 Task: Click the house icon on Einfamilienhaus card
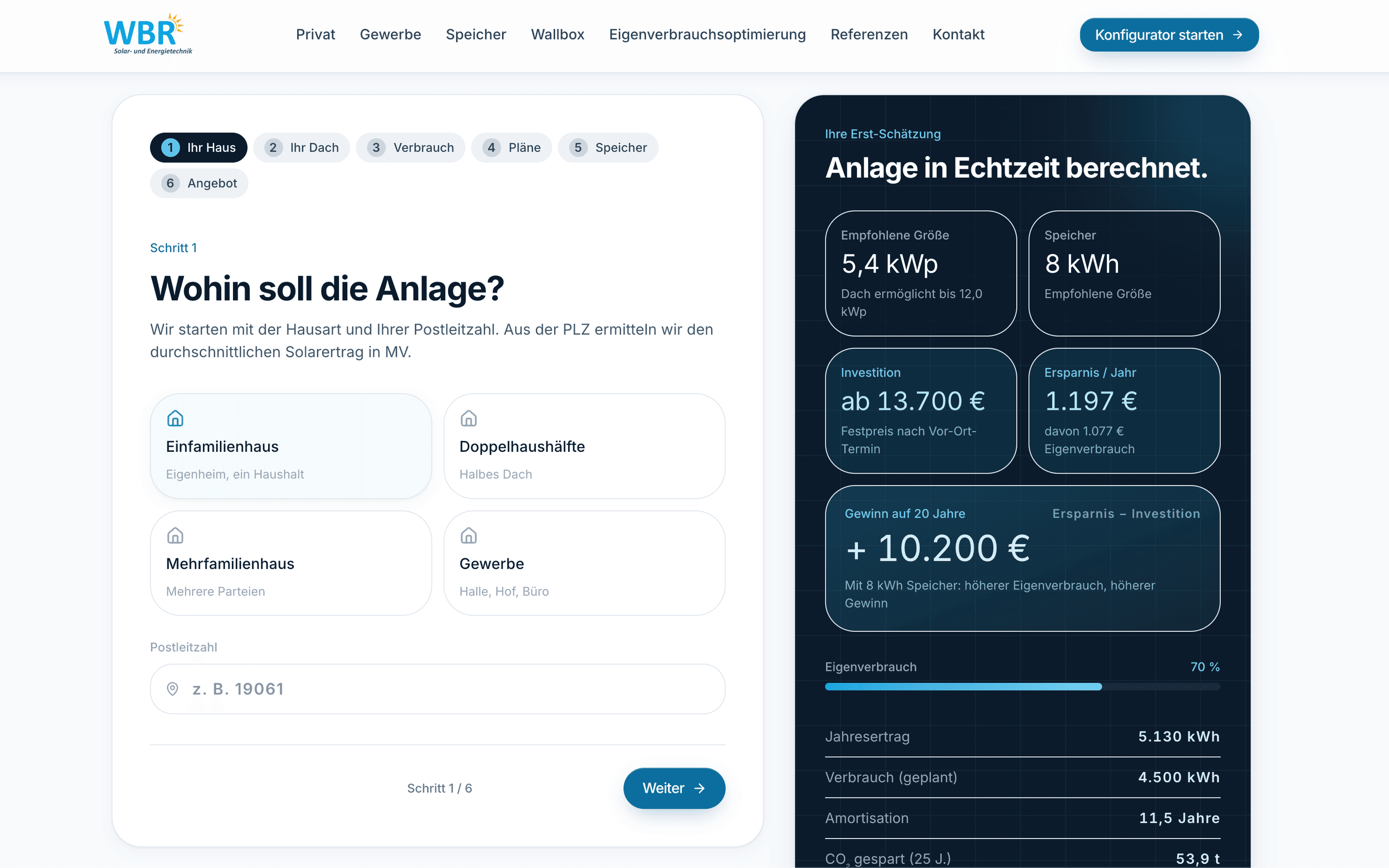175,419
